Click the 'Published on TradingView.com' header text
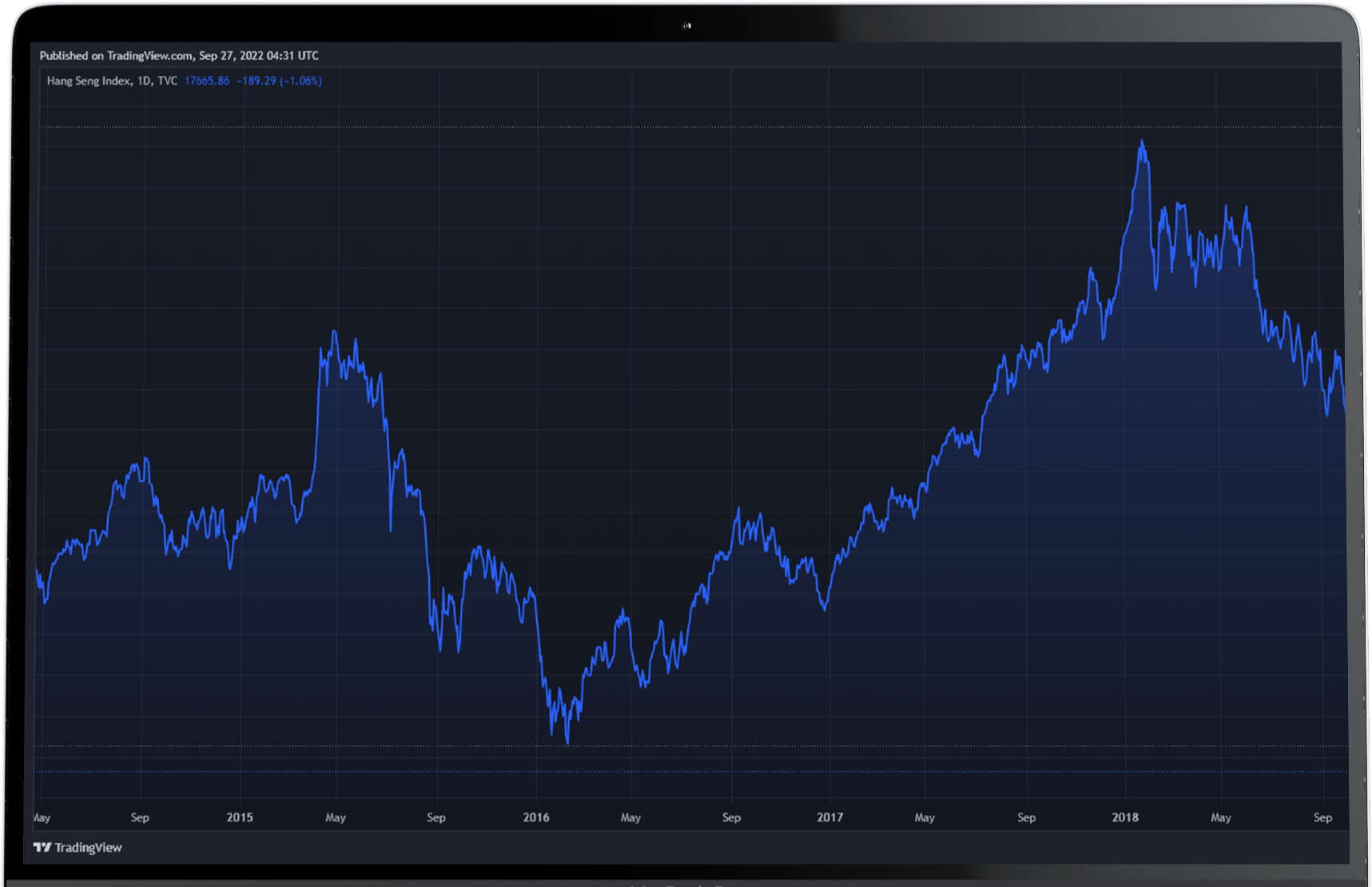Viewport: 1372px width, 887px height. (179, 55)
